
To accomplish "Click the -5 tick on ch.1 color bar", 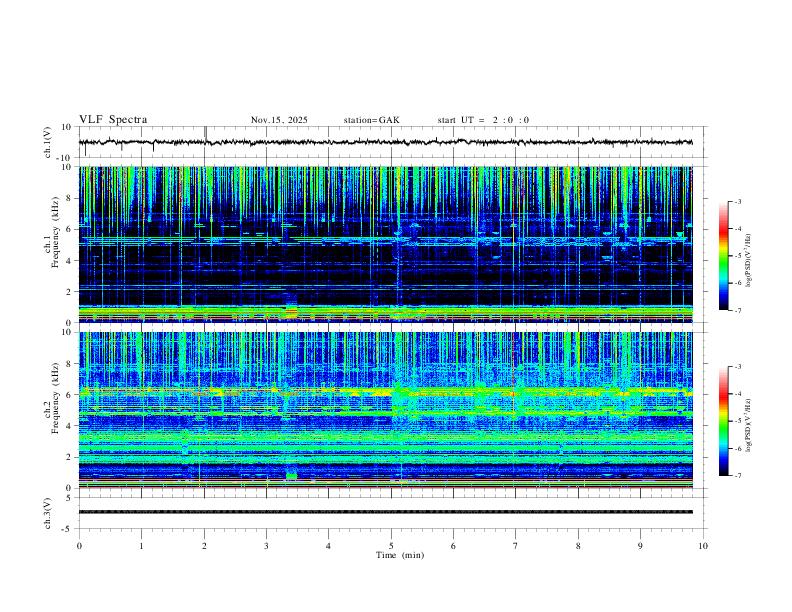I will tap(737, 256).
